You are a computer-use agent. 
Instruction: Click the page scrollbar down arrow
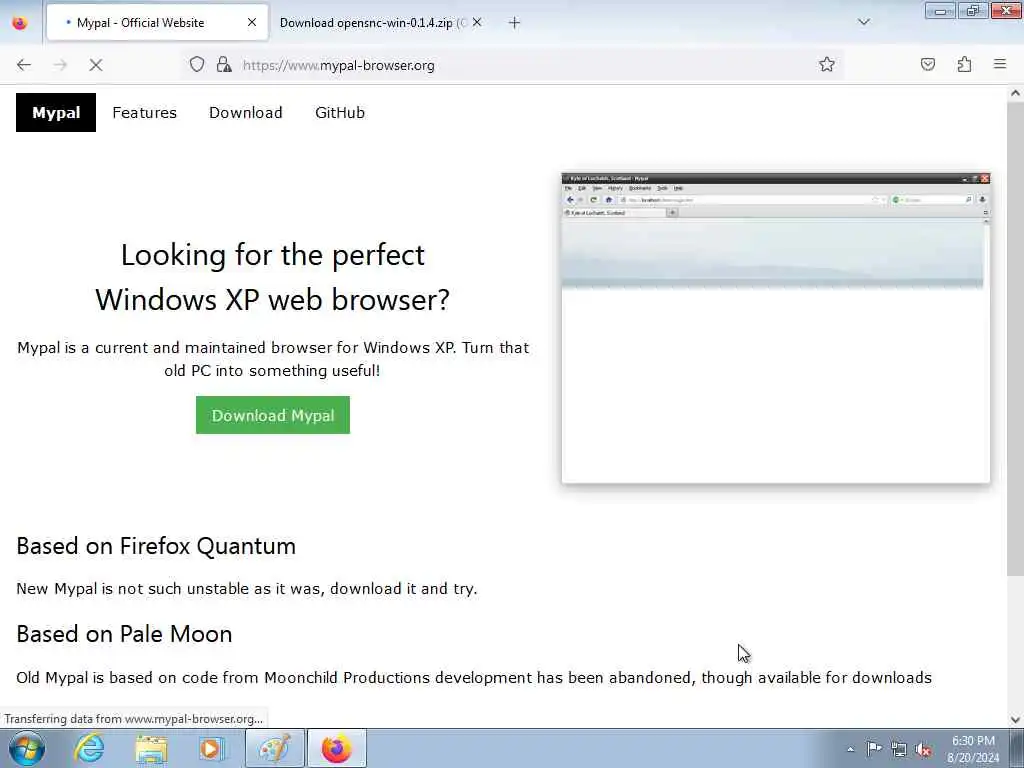click(1016, 720)
